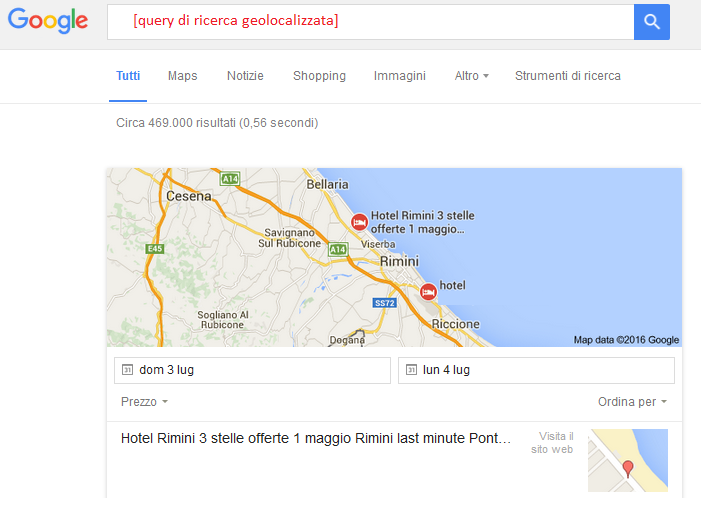Switch to the Immagini tab
The width and height of the screenshot is (701, 512).
tap(399, 76)
